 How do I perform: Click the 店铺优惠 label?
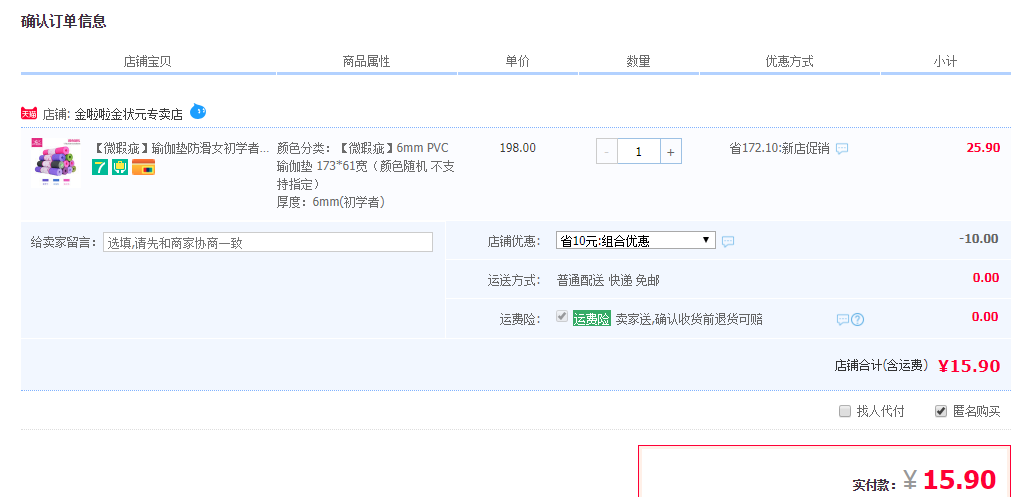pyautogui.click(x=514, y=241)
